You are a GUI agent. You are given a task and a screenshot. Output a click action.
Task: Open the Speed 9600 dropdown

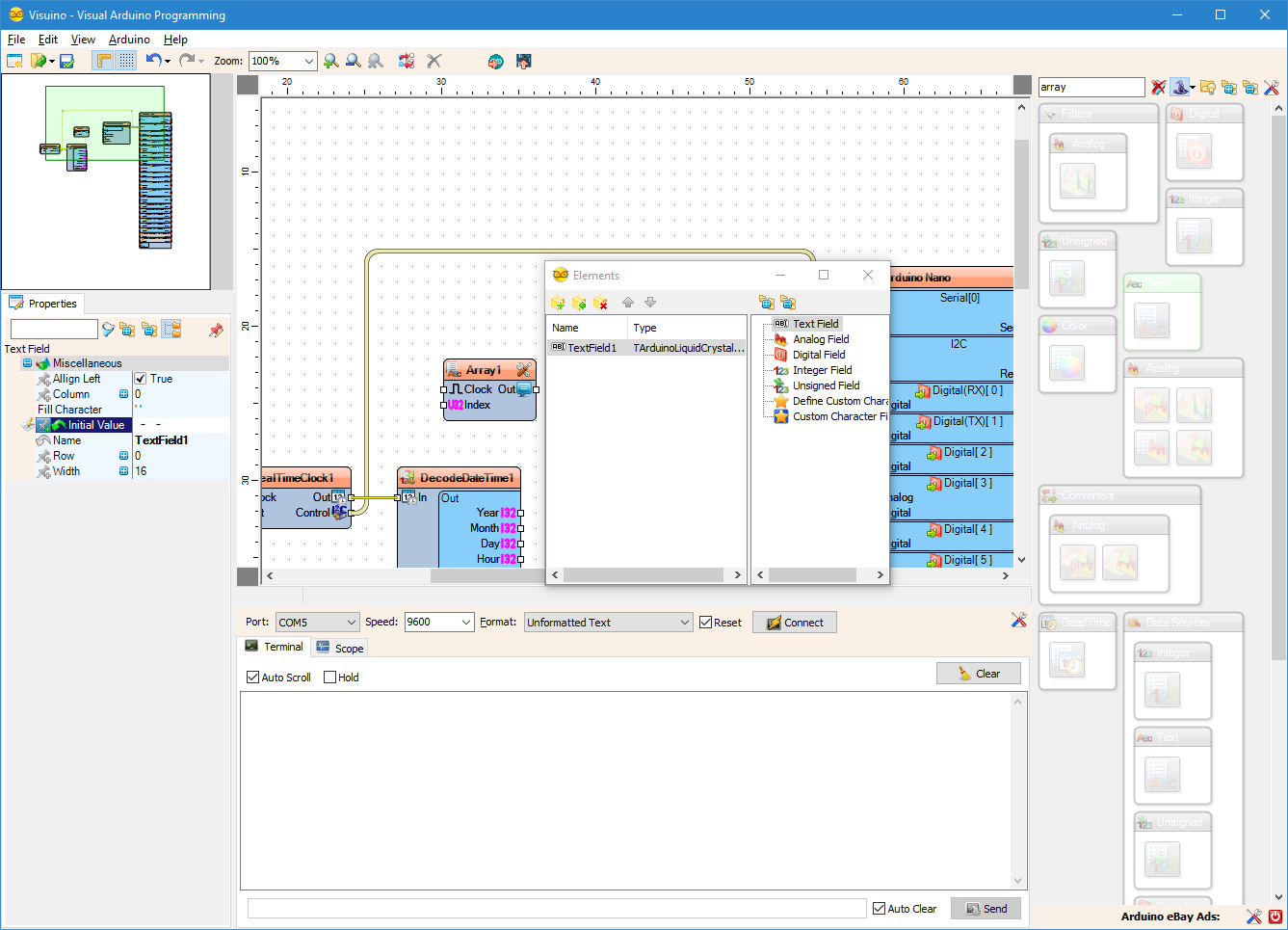(x=466, y=623)
